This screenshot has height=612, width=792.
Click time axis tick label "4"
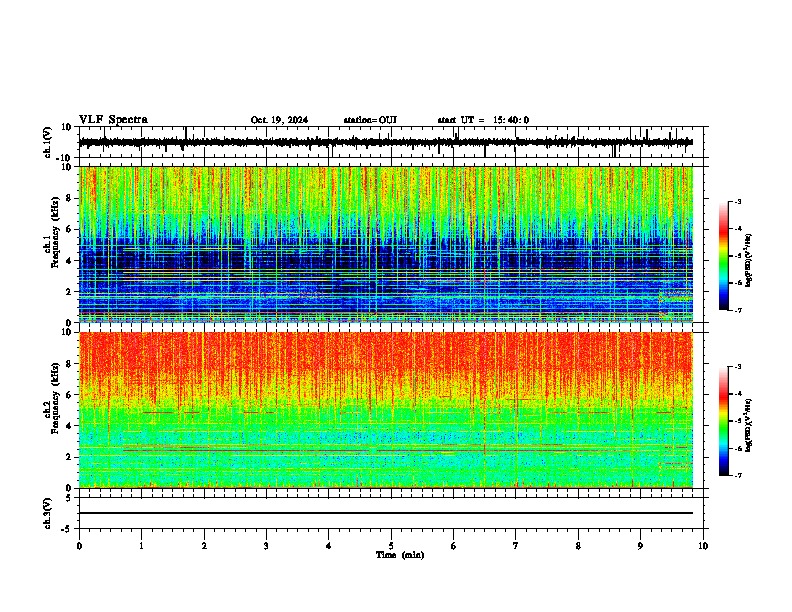click(329, 546)
